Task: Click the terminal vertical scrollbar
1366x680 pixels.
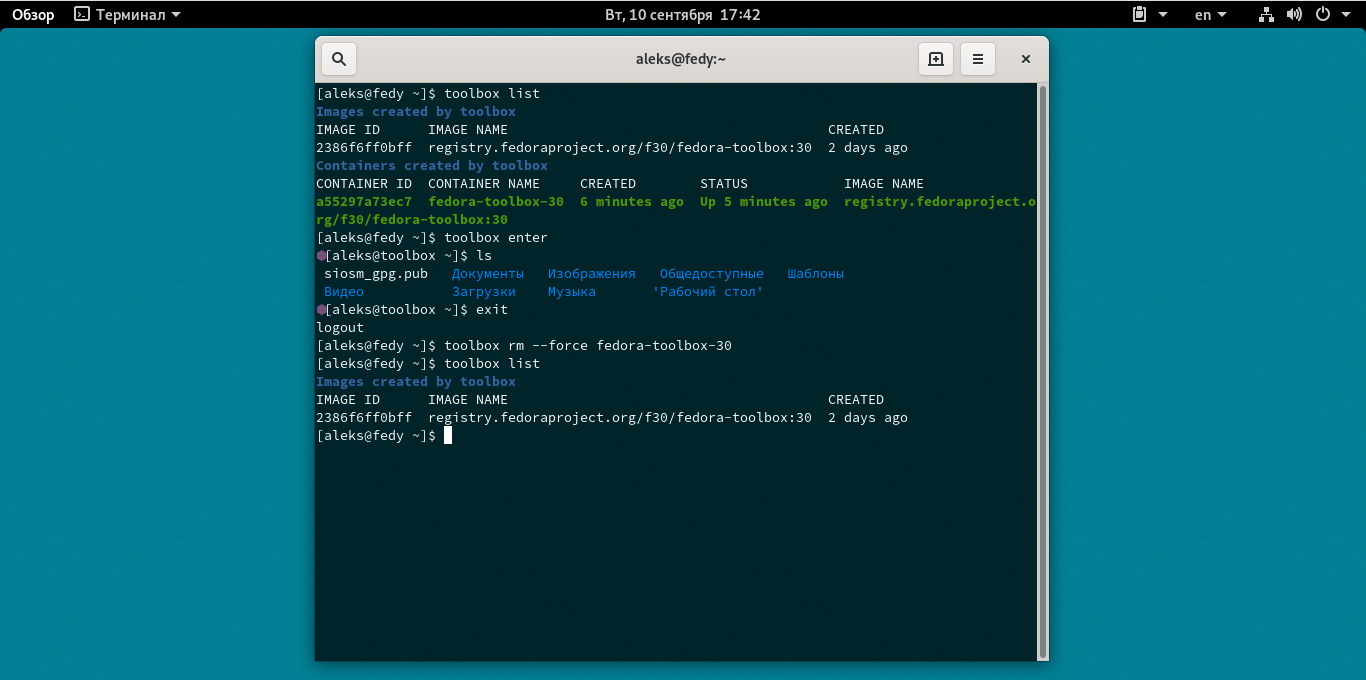Action: click(x=1043, y=370)
